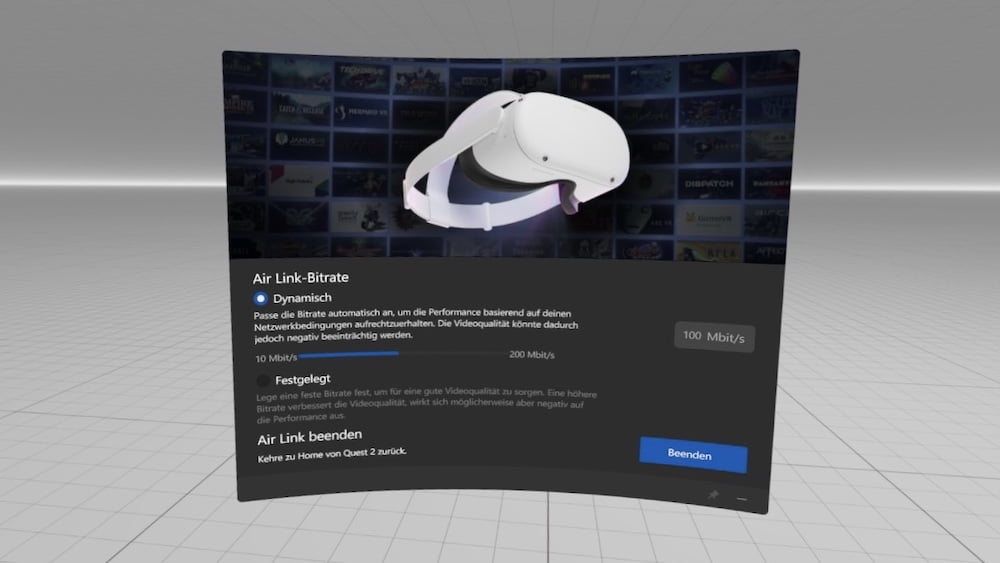Click the Air Link-Bitrate heading

pos(305,276)
